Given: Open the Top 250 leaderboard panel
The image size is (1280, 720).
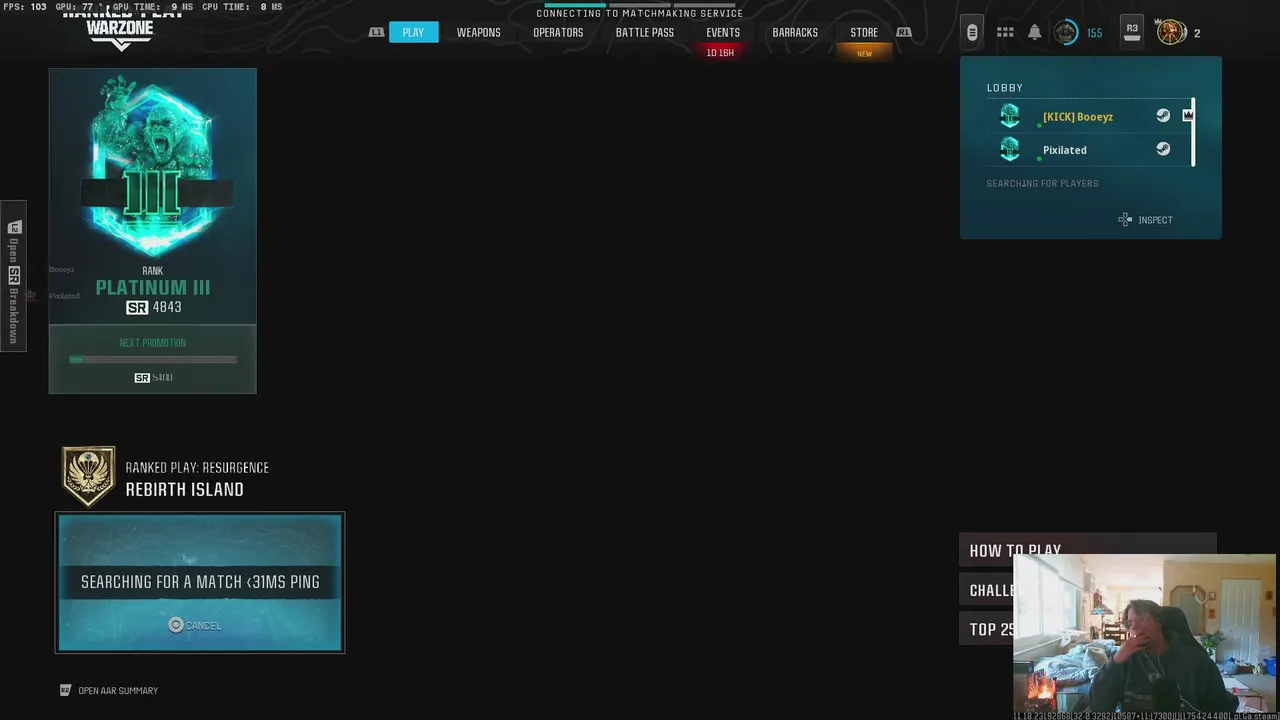Looking at the screenshot, I should (x=986, y=629).
